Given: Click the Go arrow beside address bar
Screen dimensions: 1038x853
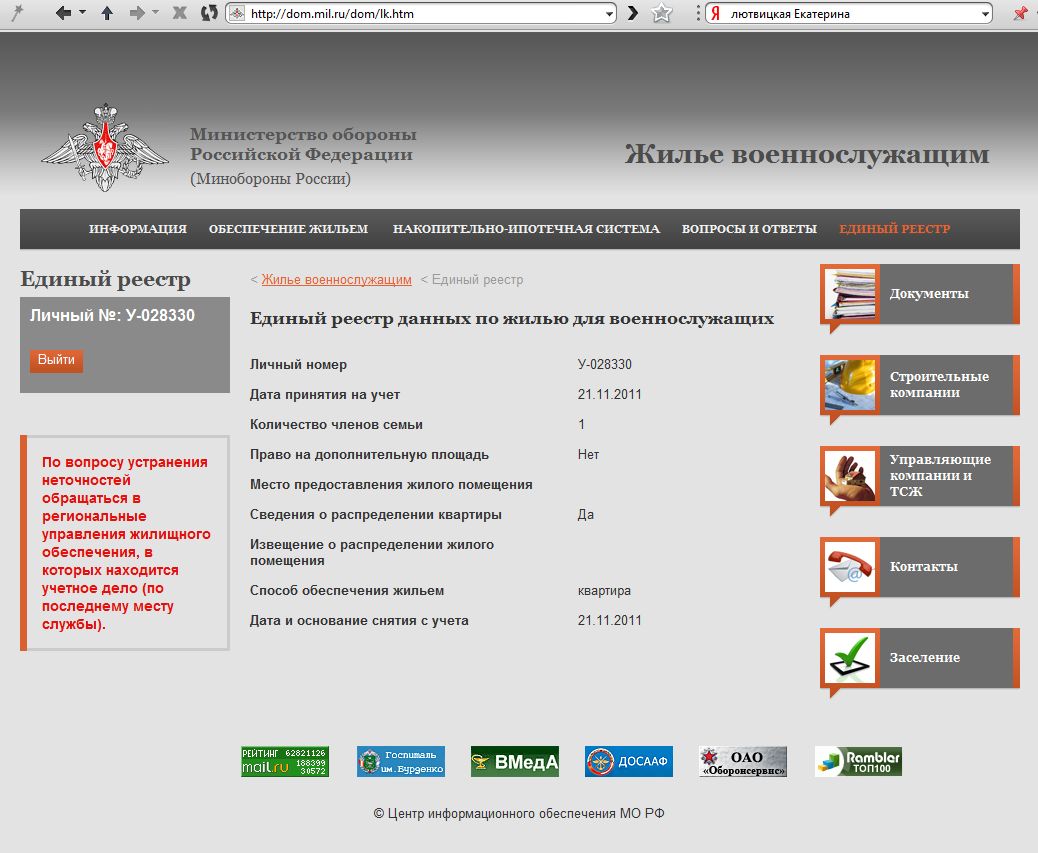Looking at the screenshot, I should click(633, 13).
